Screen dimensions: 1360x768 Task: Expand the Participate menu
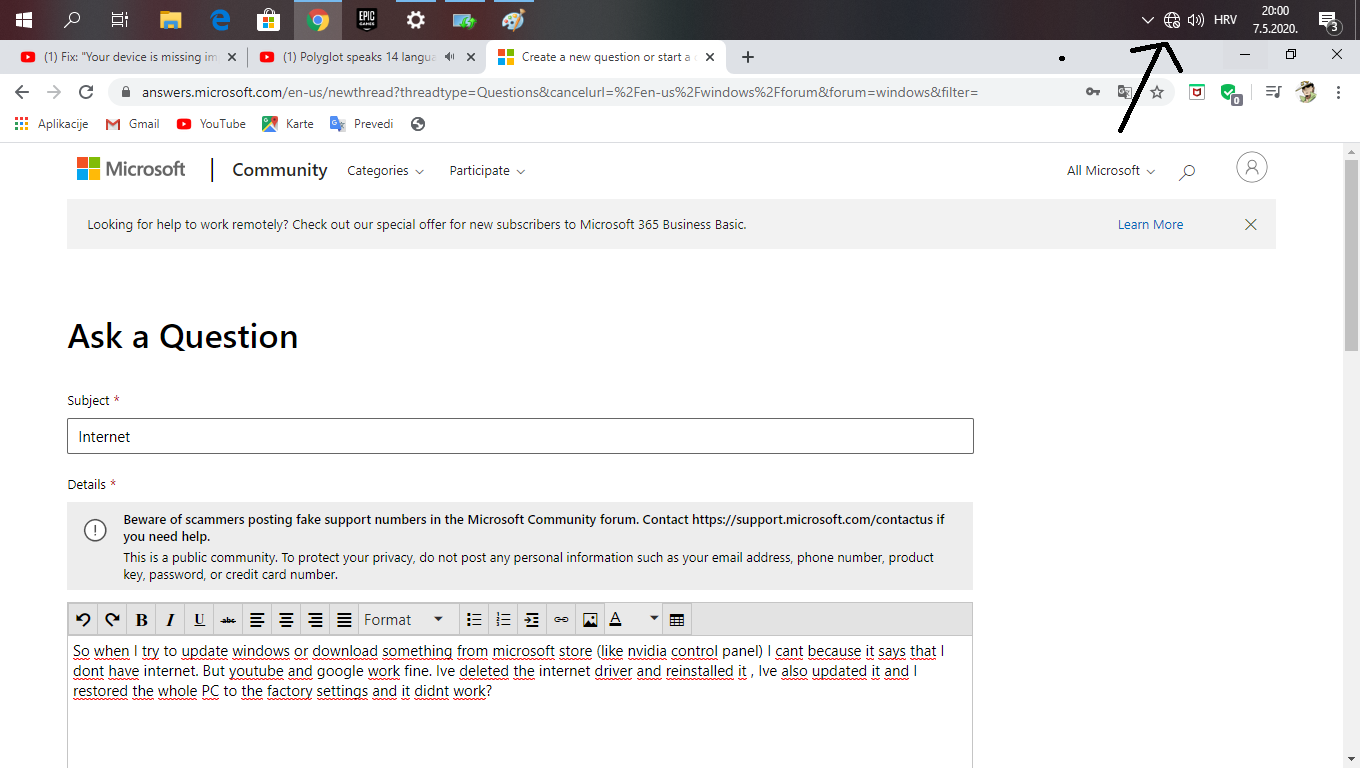click(487, 171)
